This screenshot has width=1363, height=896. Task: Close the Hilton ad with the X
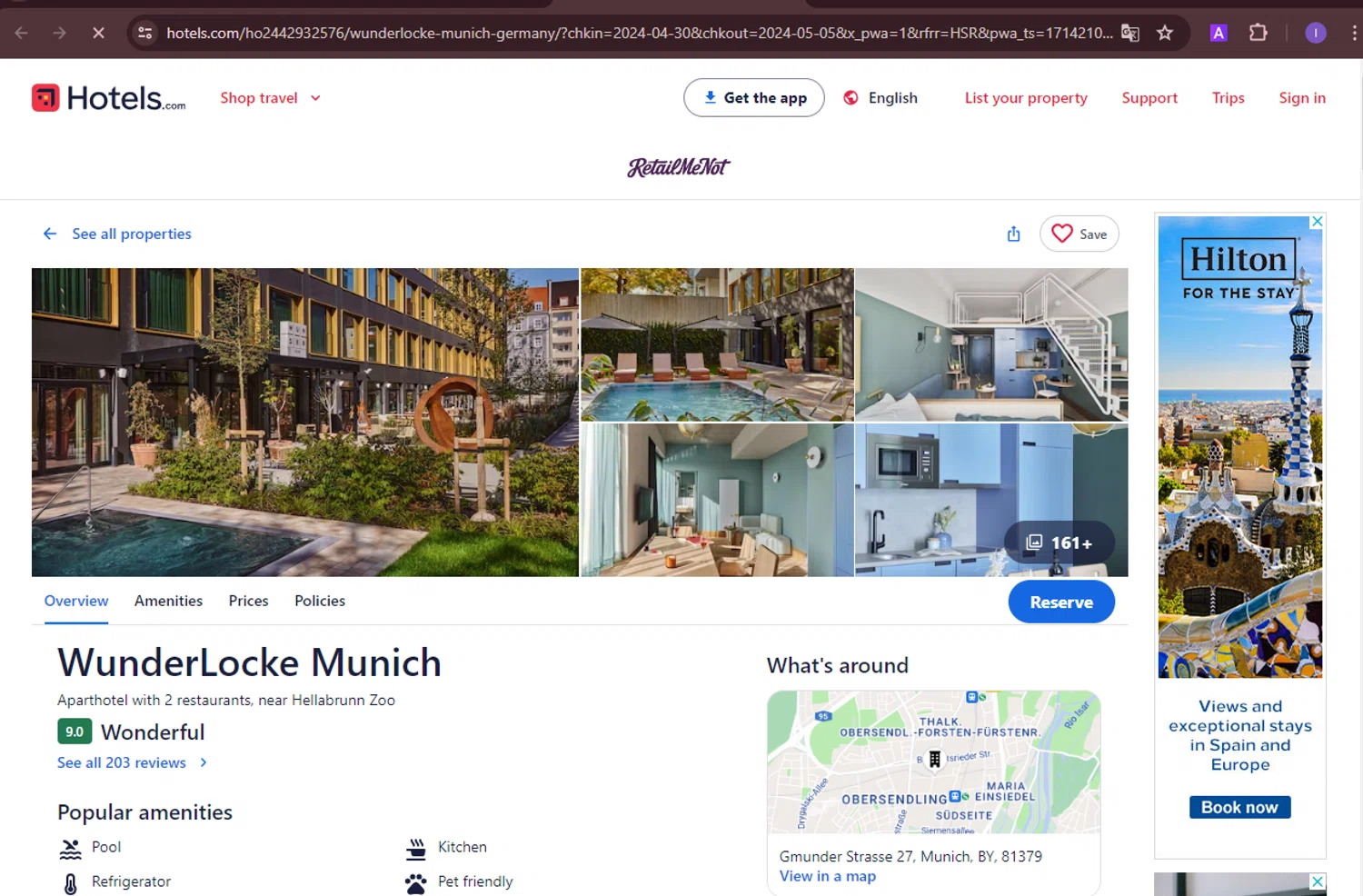tap(1317, 222)
